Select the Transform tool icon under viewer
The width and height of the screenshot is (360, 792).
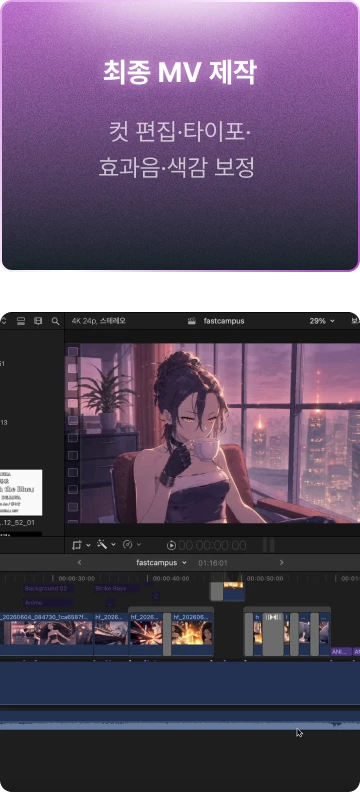click(x=77, y=545)
